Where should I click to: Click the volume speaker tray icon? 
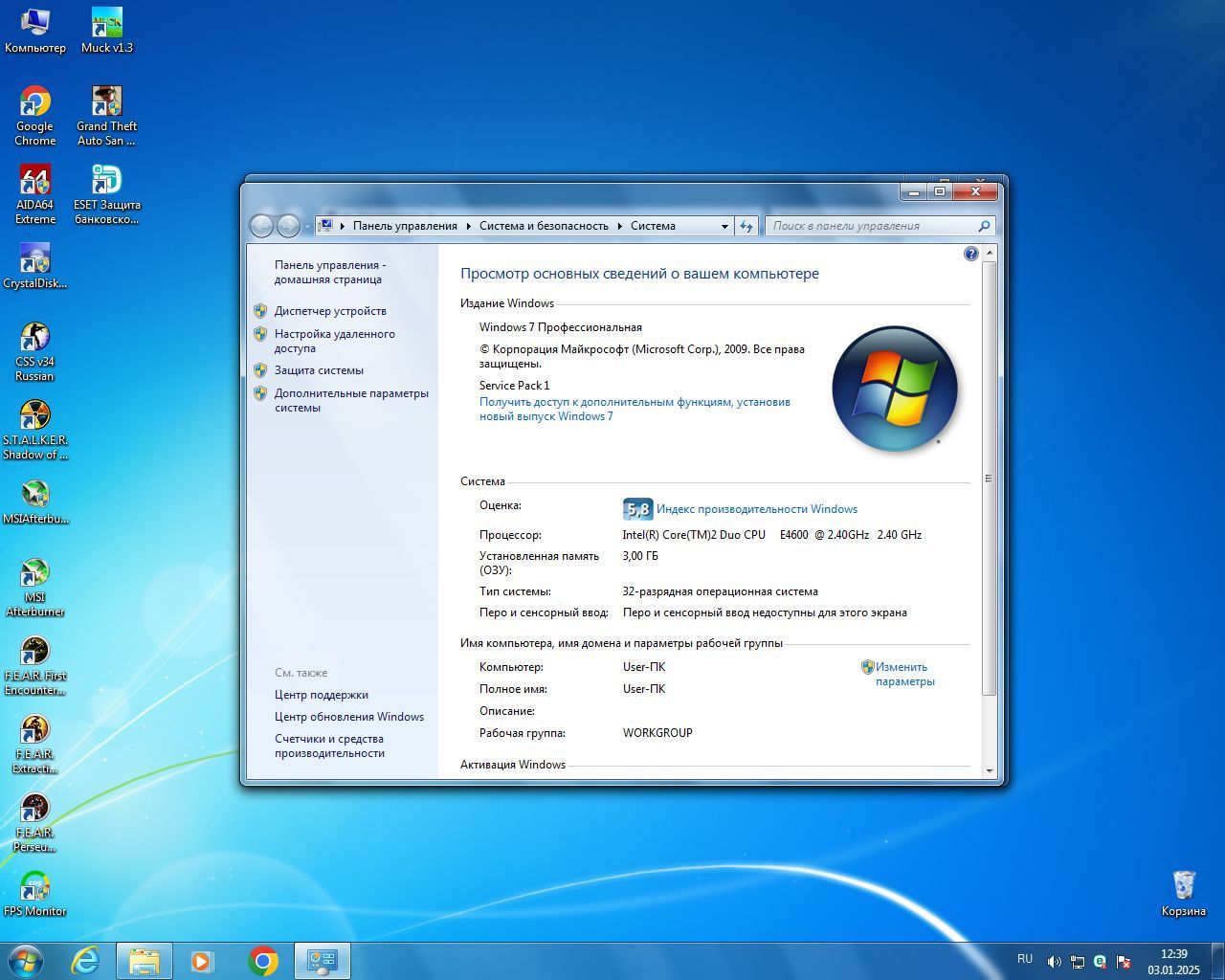[1055, 962]
